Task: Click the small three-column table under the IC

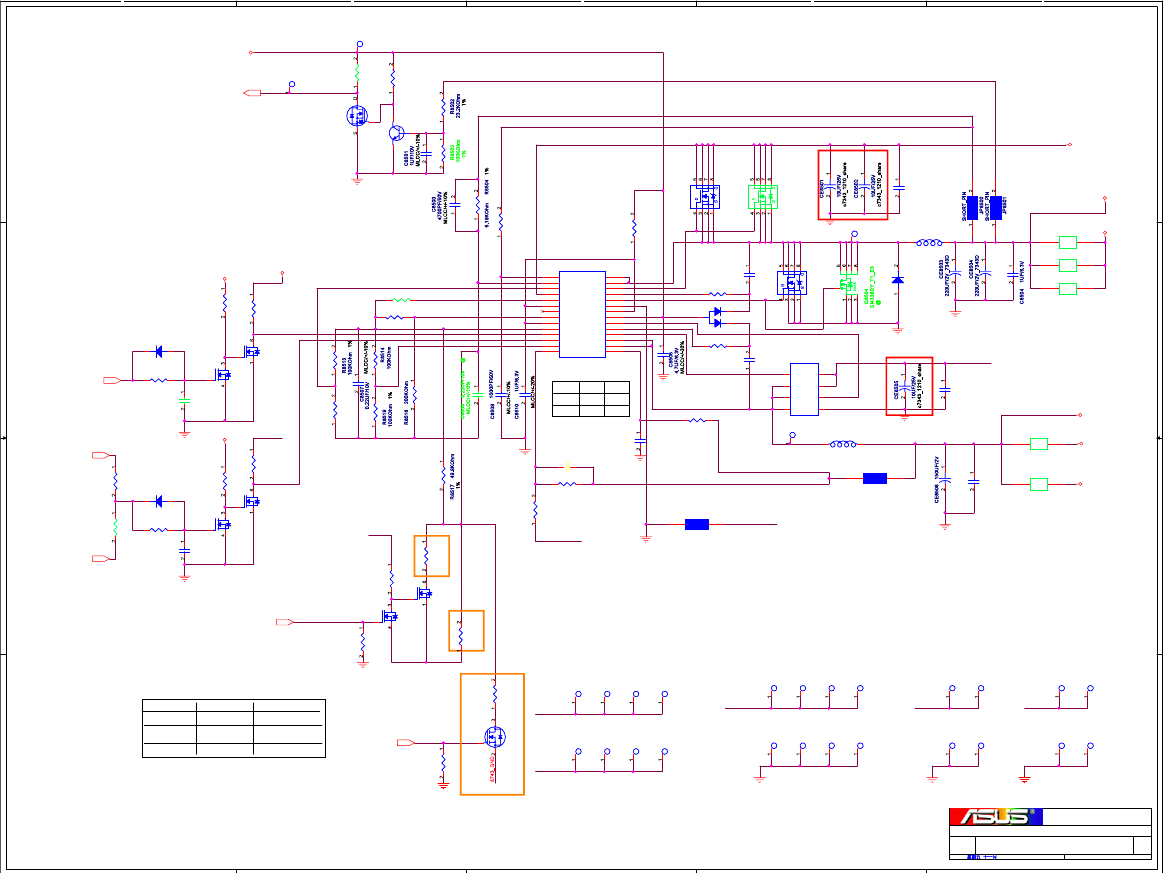Action: click(591, 399)
